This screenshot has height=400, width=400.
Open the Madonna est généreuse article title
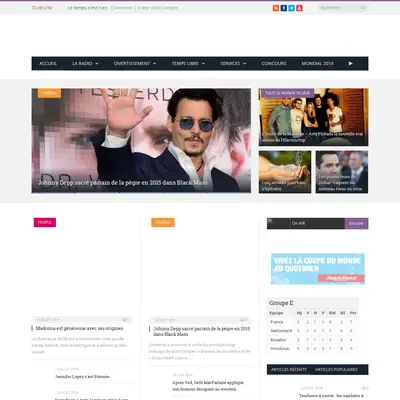pyautogui.click(x=79, y=328)
